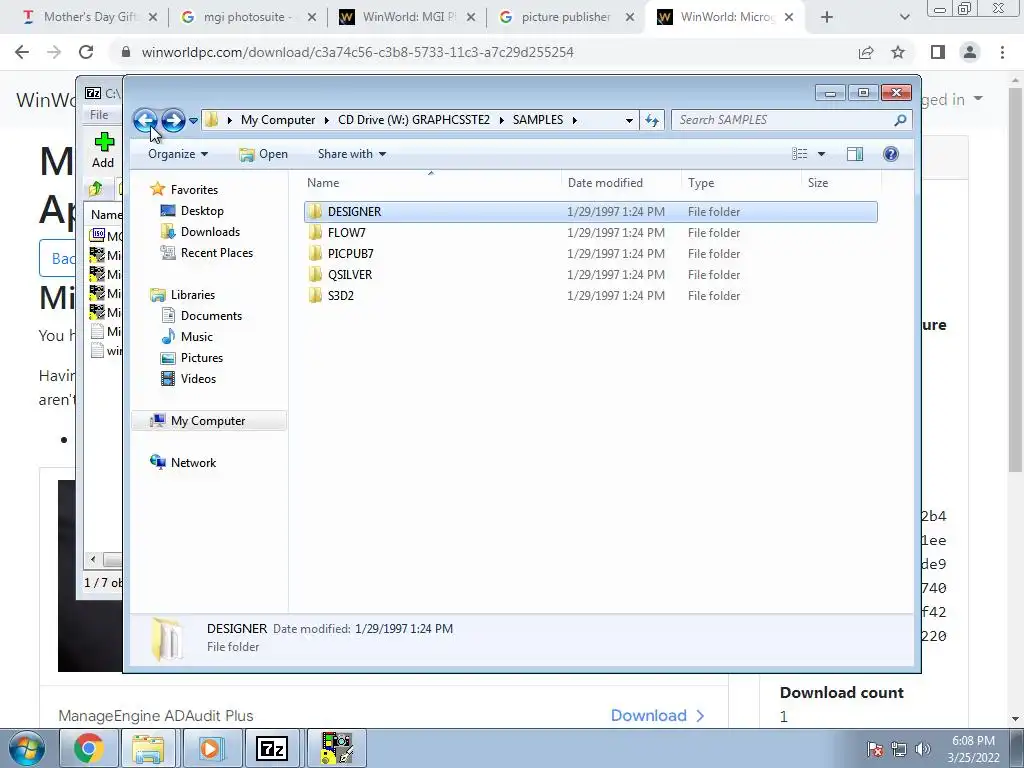Click Favorites in the navigation pane
The image size is (1024, 768).
coord(194,189)
